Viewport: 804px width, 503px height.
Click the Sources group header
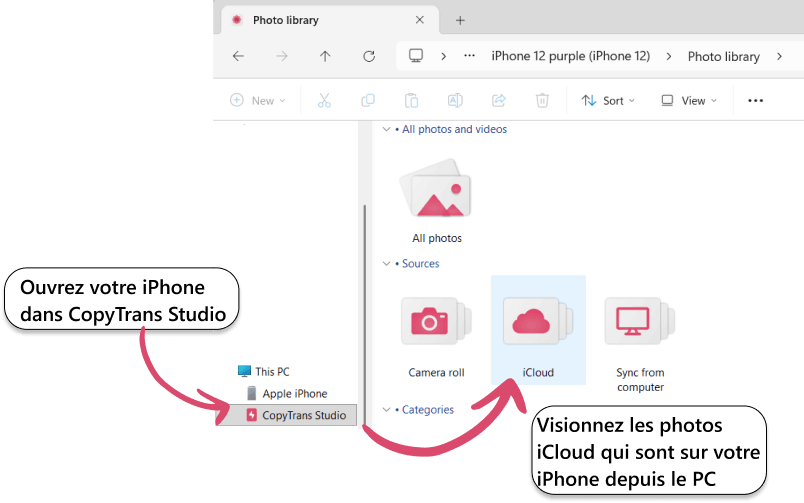(x=420, y=264)
